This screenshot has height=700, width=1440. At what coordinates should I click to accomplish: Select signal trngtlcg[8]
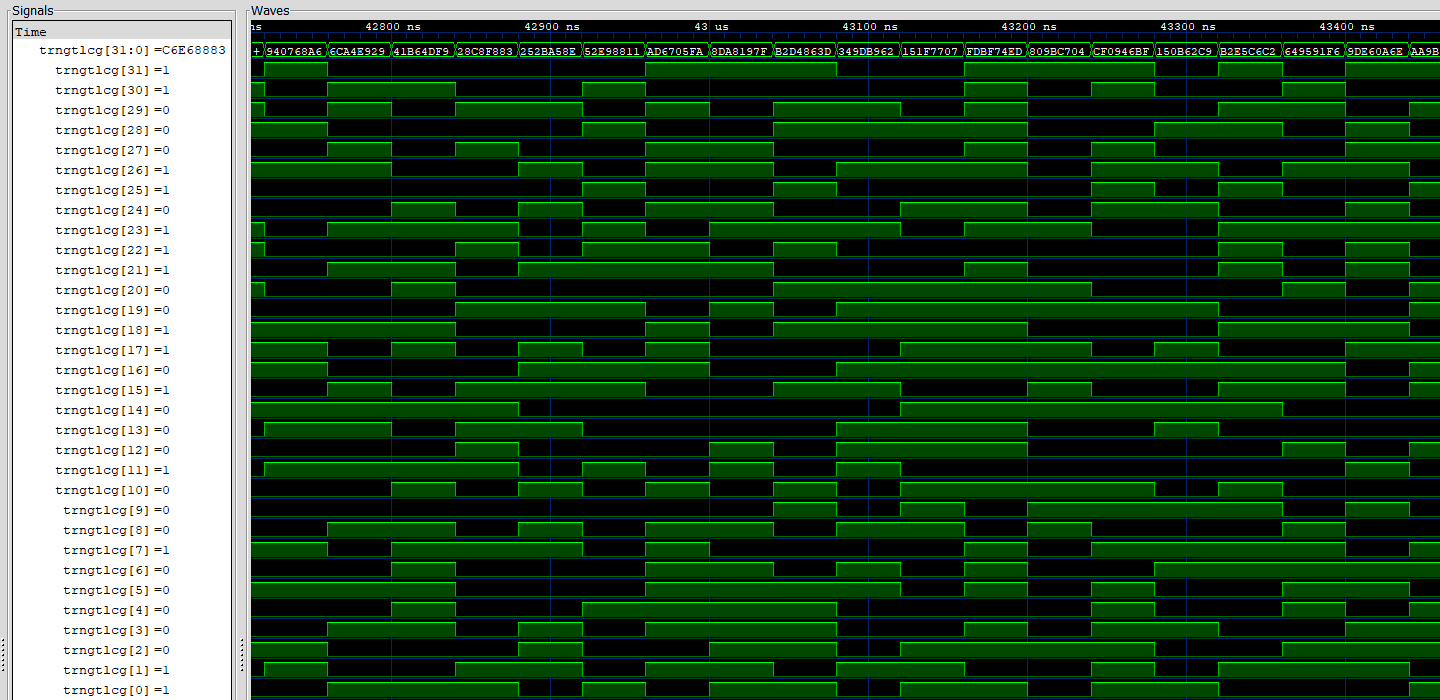116,530
